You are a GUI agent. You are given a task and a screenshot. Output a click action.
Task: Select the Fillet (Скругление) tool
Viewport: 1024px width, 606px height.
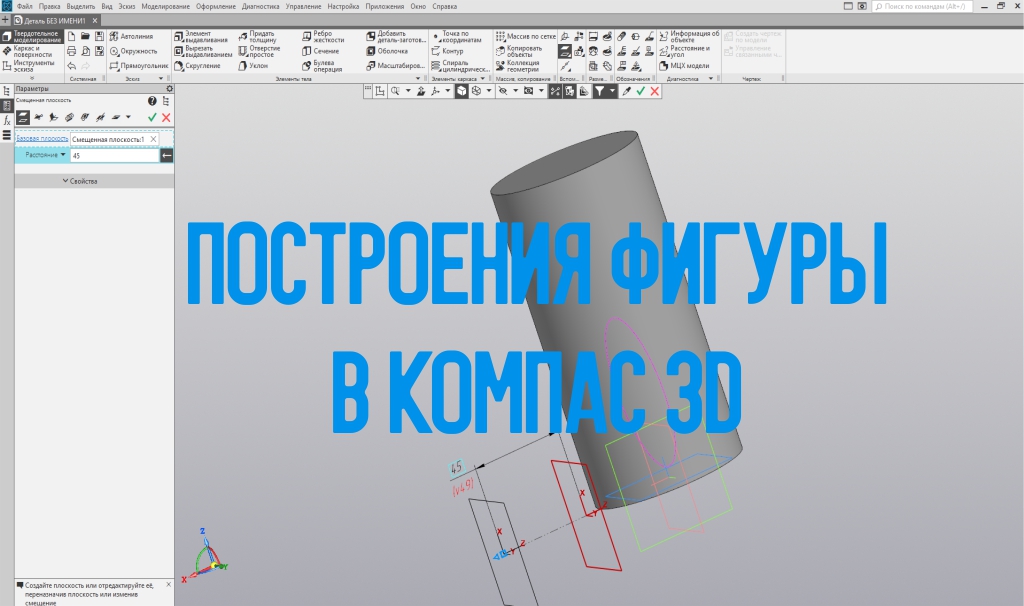[202, 66]
